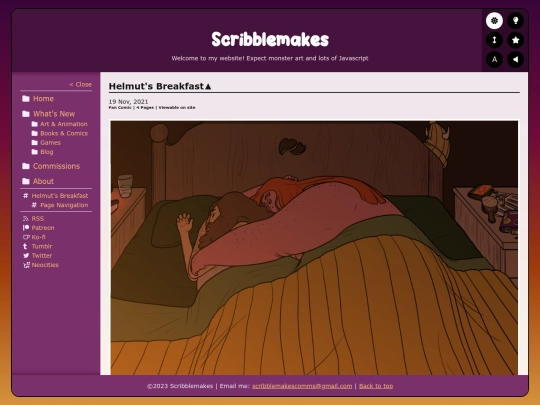Toggle the lightbulb theme button
Image resolution: width=540 pixels, height=405 pixels.
pyautogui.click(x=515, y=21)
